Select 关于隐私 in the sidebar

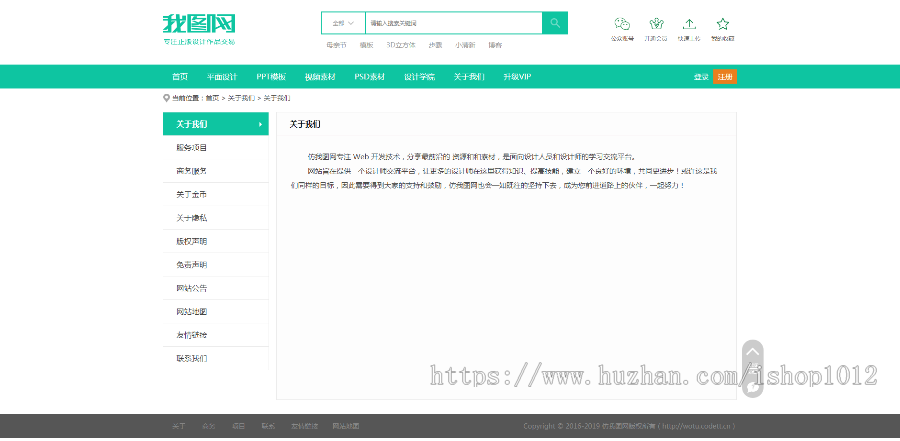(216, 218)
